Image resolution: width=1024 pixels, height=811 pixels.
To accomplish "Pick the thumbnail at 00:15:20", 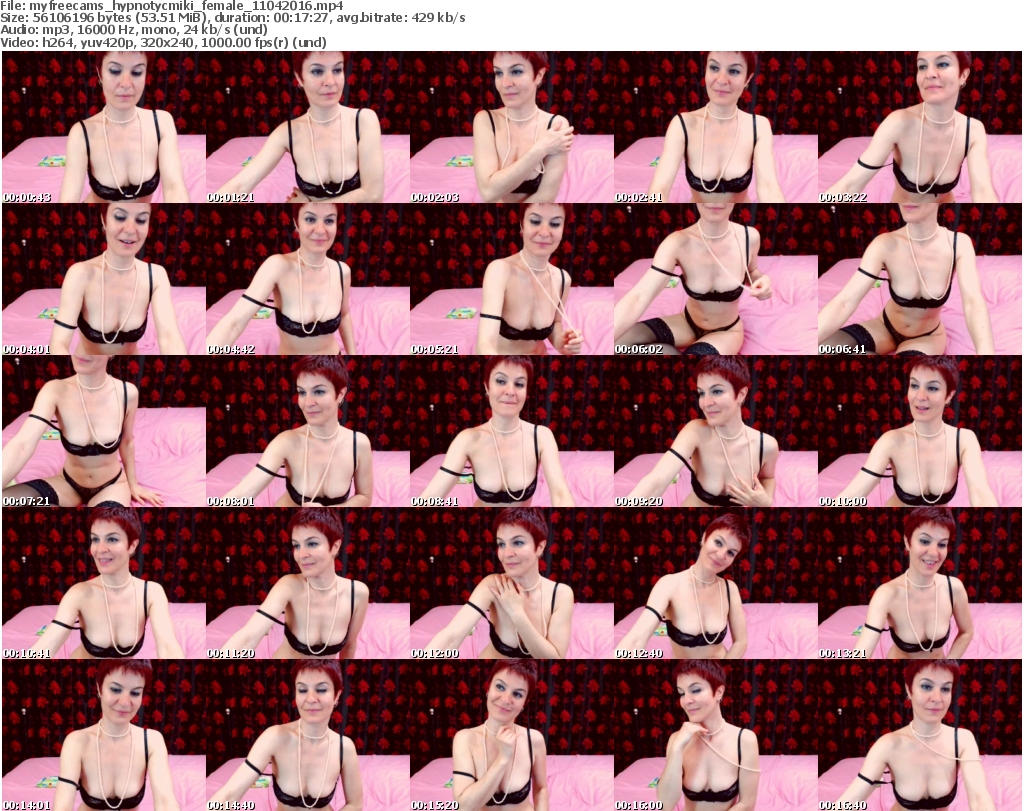I will pos(512,735).
